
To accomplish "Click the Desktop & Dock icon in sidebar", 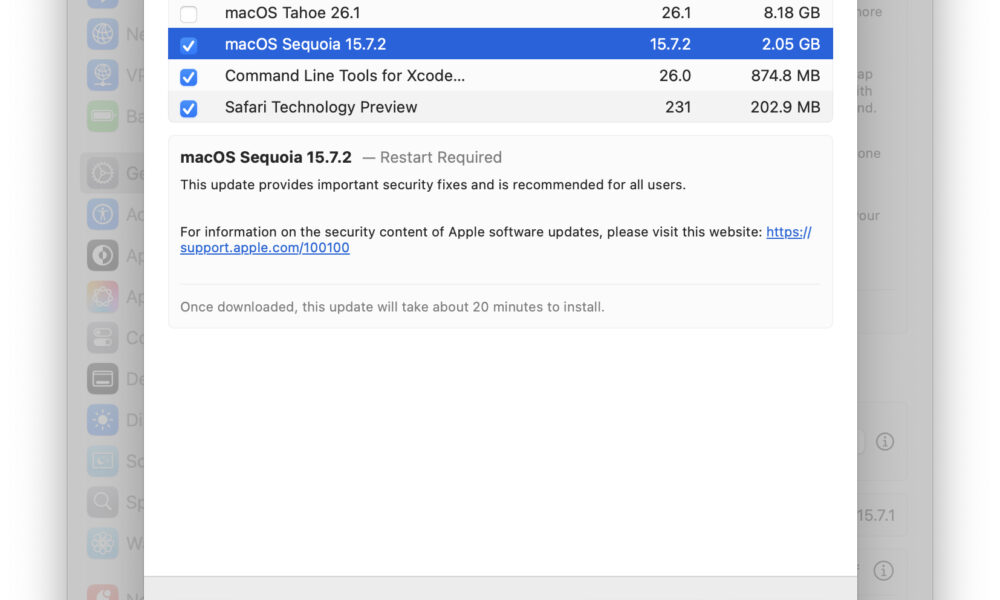I will (x=103, y=379).
